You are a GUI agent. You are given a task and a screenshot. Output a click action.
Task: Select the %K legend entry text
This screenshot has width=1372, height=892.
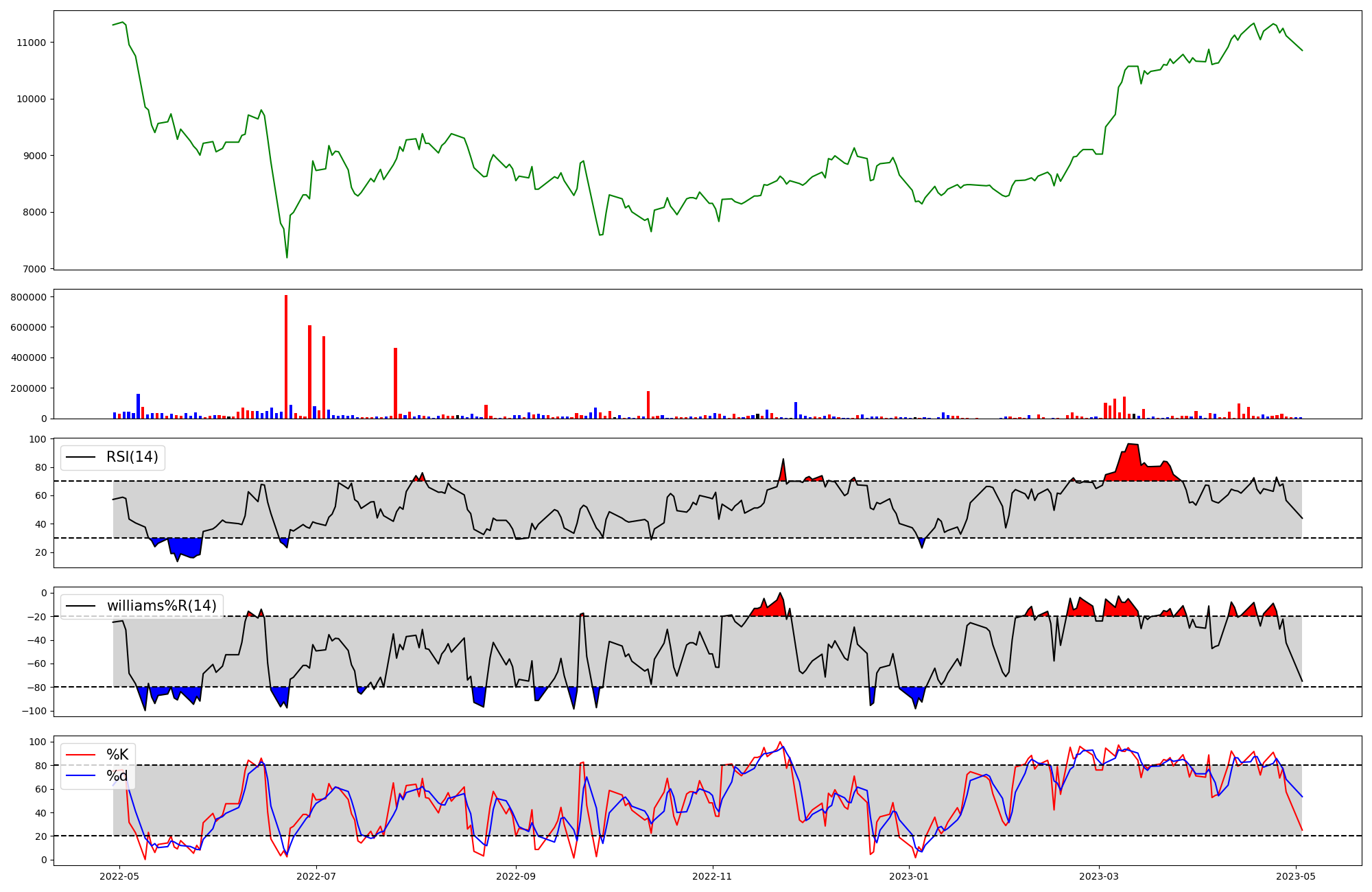(x=117, y=755)
